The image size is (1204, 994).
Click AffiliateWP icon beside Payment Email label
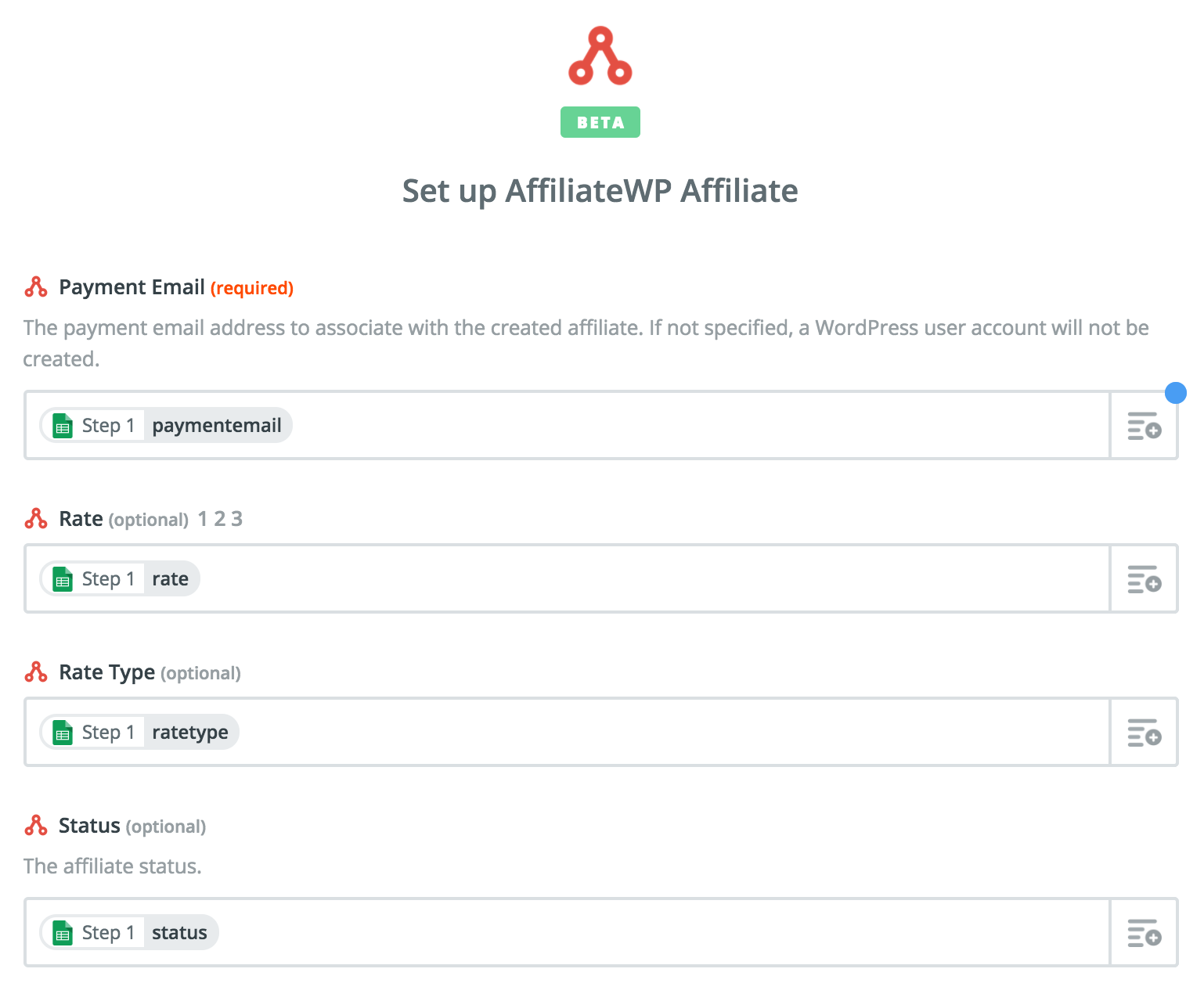pos(36,287)
